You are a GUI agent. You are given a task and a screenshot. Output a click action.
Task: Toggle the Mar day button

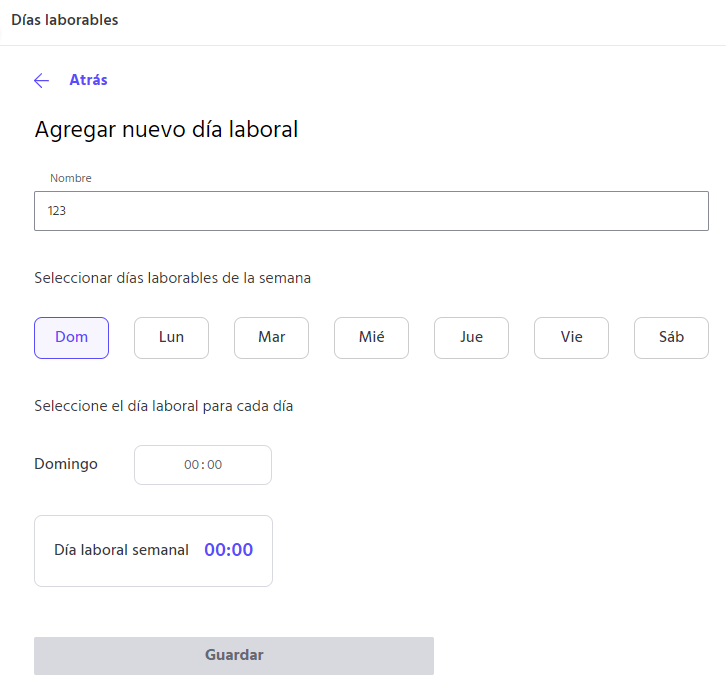point(271,338)
